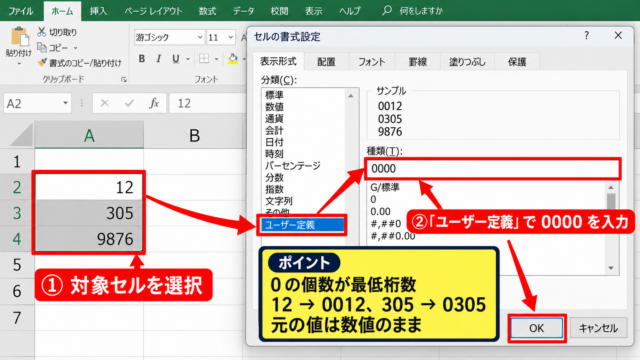
Task: Select 文字列 in the category list
Action: [279, 201]
